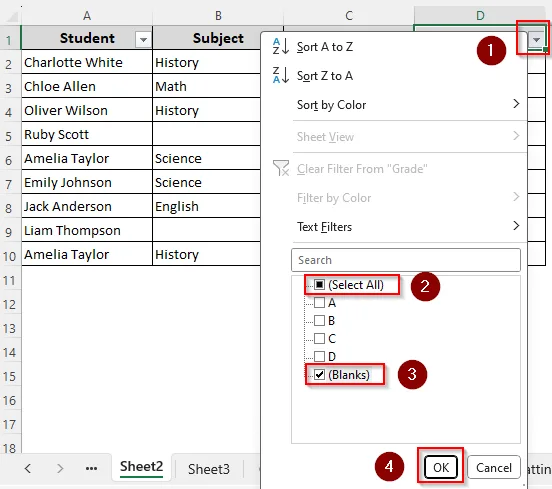Check the D grade checkbox
The image size is (552, 489).
coord(319,356)
